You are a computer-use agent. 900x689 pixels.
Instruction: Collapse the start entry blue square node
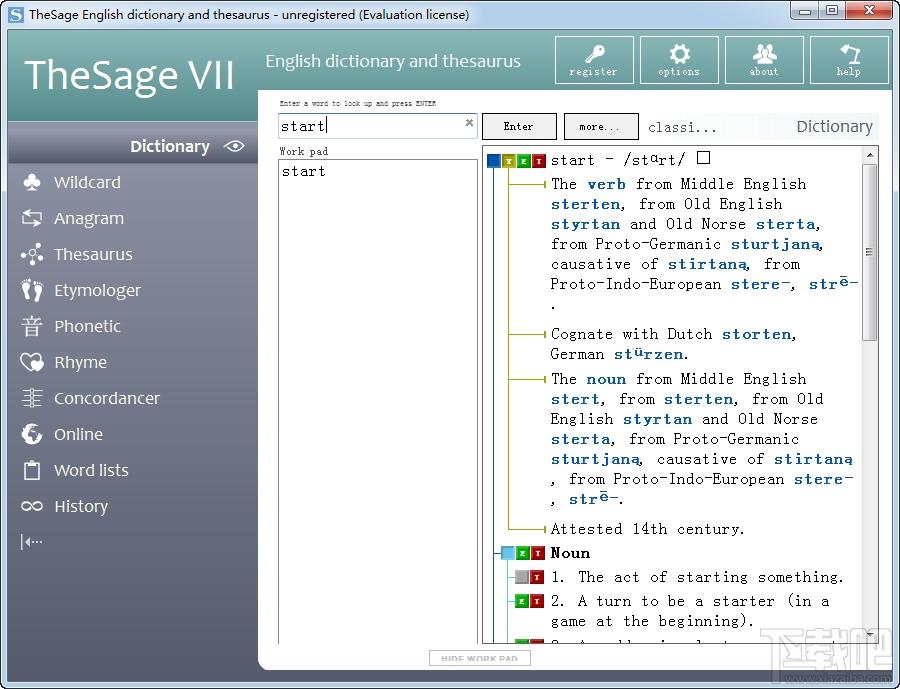(x=494, y=161)
